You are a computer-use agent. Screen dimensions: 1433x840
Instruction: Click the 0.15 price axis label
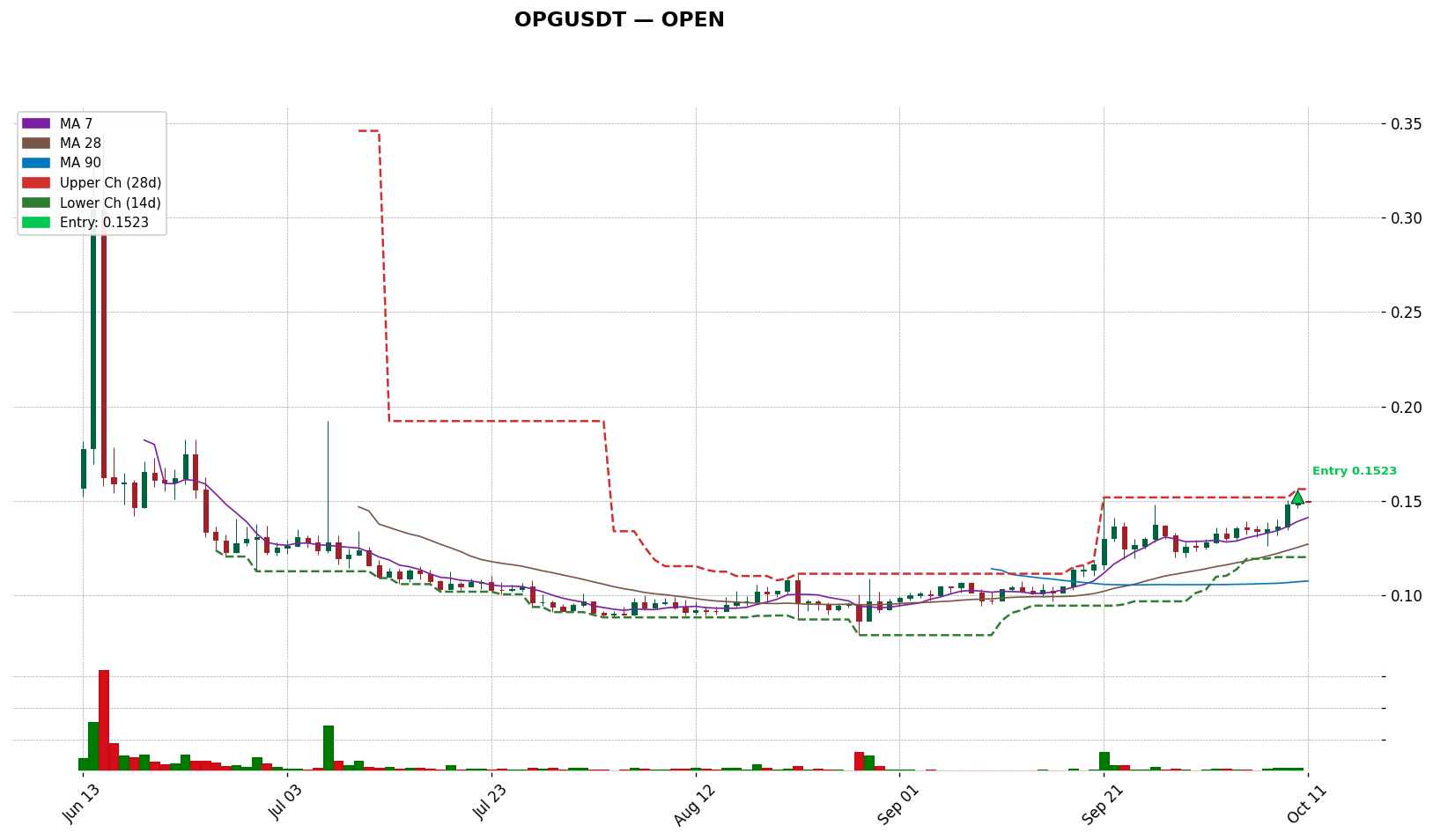point(1407,502)
